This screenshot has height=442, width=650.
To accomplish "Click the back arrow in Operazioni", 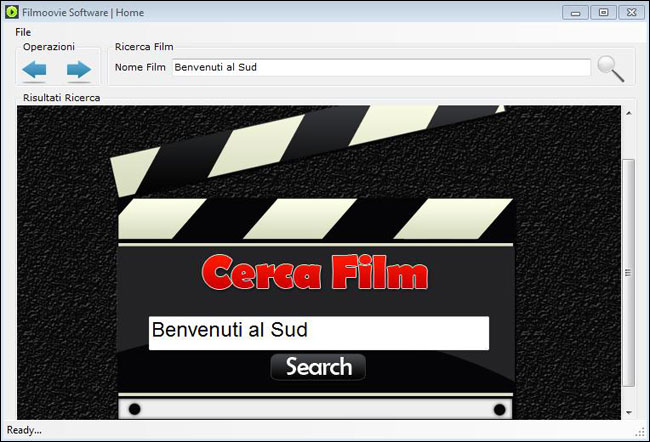I will tap(34, 70).
